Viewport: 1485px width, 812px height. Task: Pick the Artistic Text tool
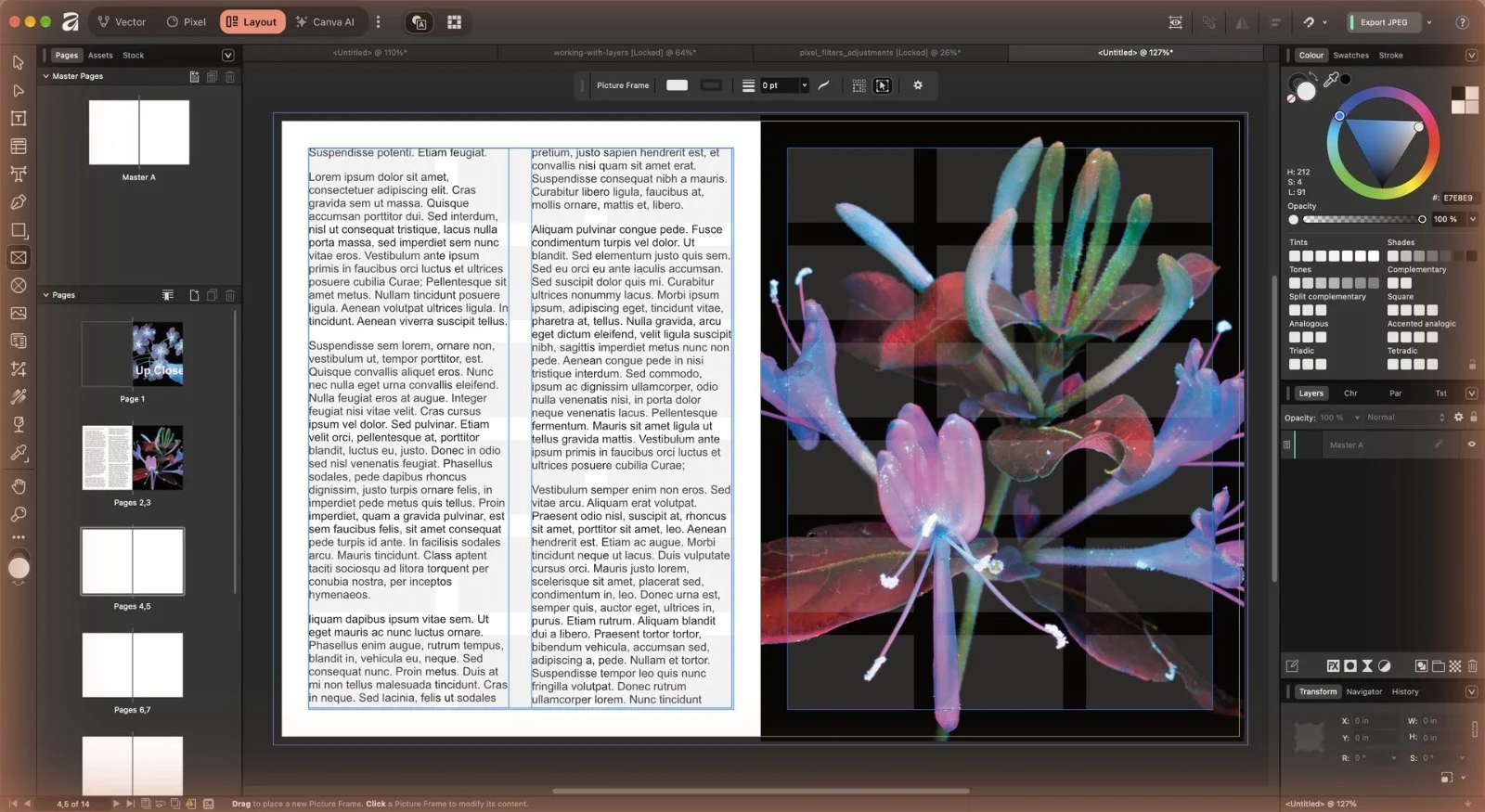(18, 174)
